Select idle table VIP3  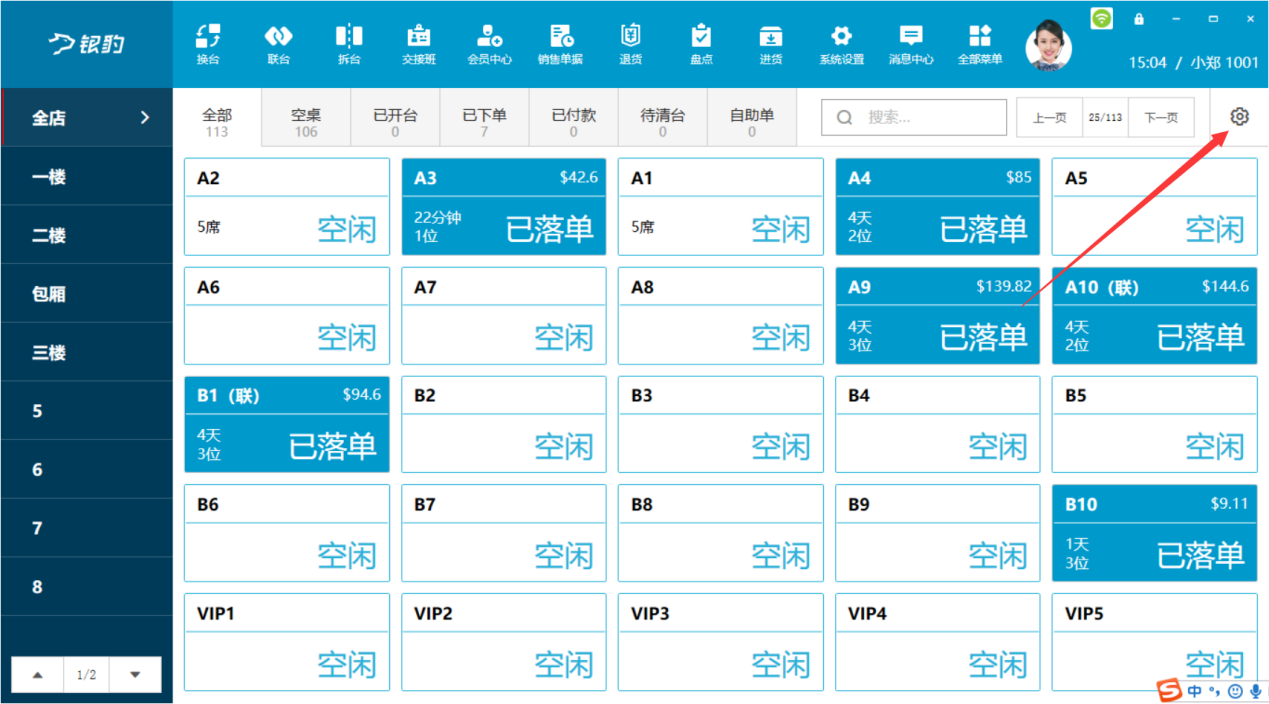point(721,642)
